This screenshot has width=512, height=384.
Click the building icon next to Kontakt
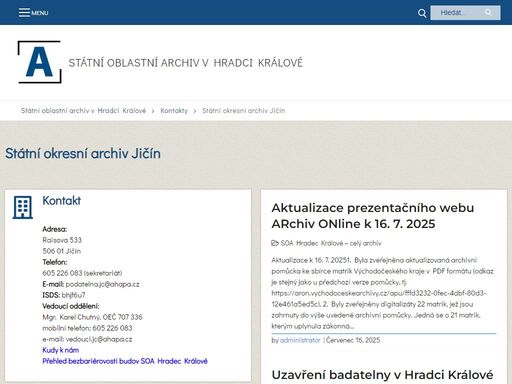pos(23,207)
